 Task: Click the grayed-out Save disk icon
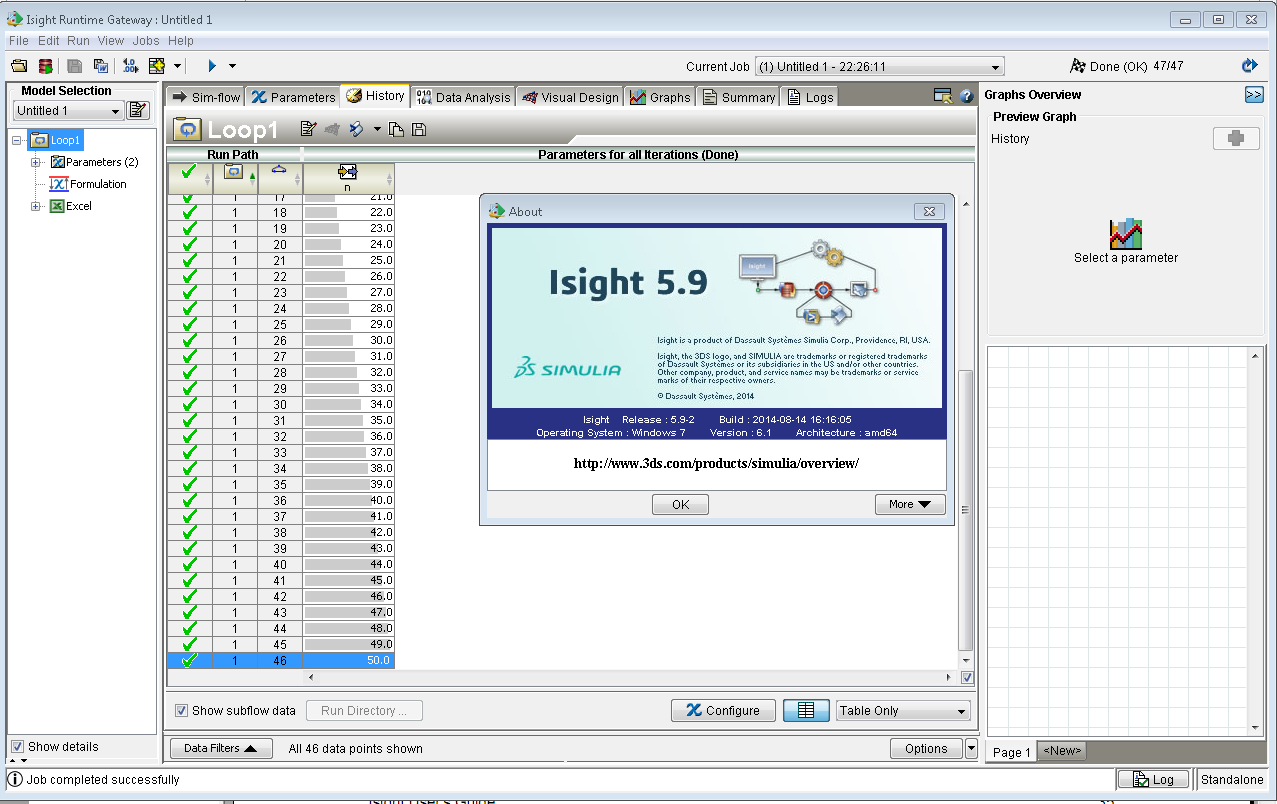(75, 66)
